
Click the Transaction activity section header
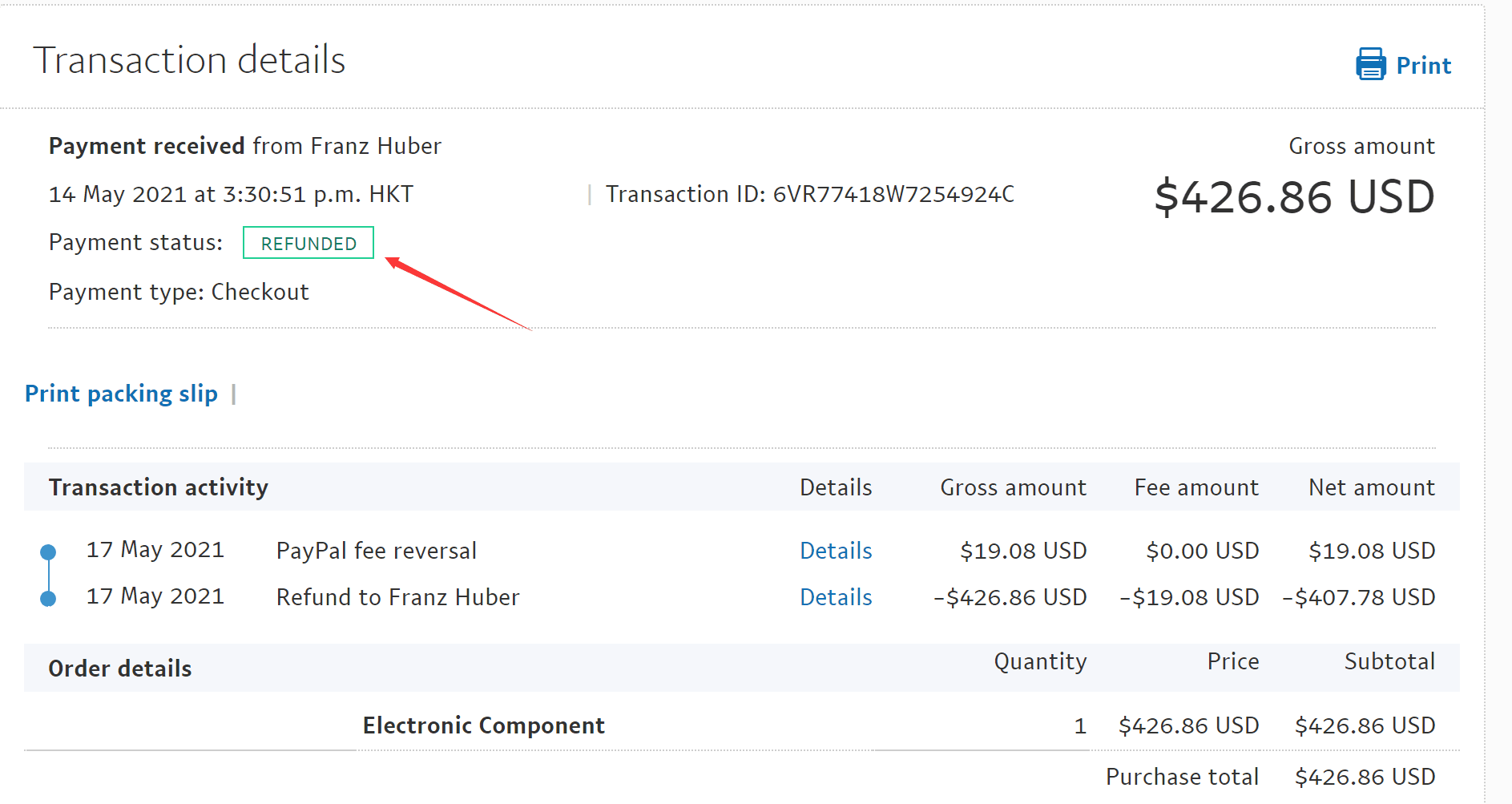click(159, 487)
